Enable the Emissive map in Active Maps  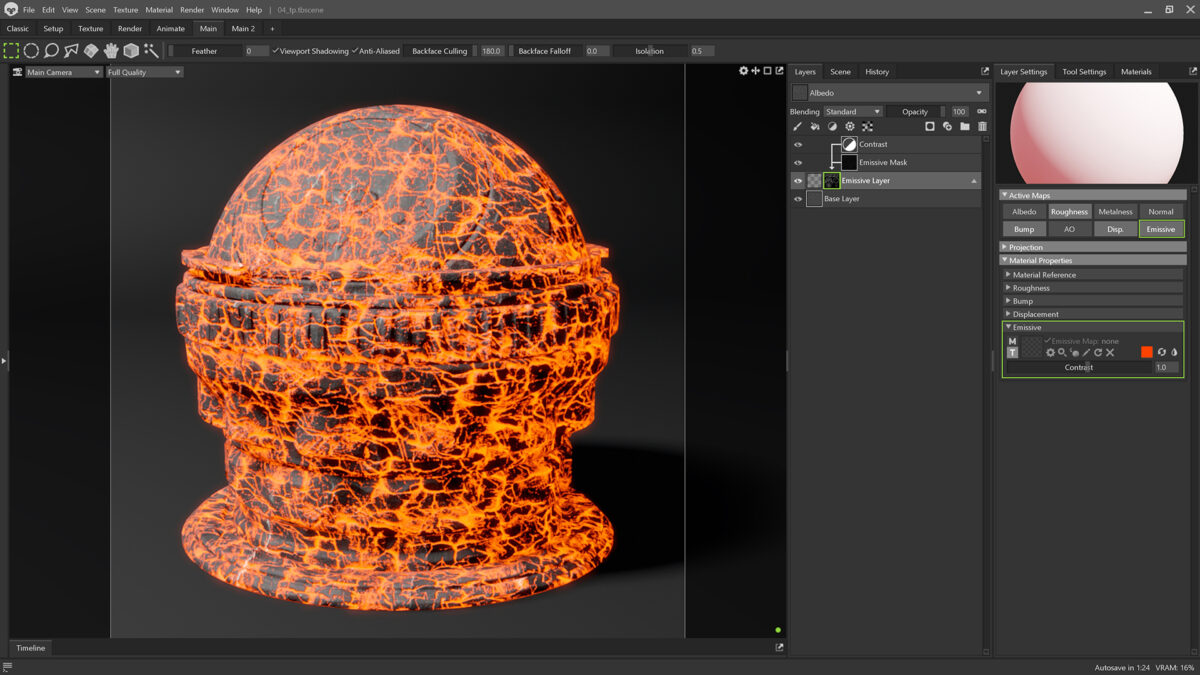(x=1161, y=228)
